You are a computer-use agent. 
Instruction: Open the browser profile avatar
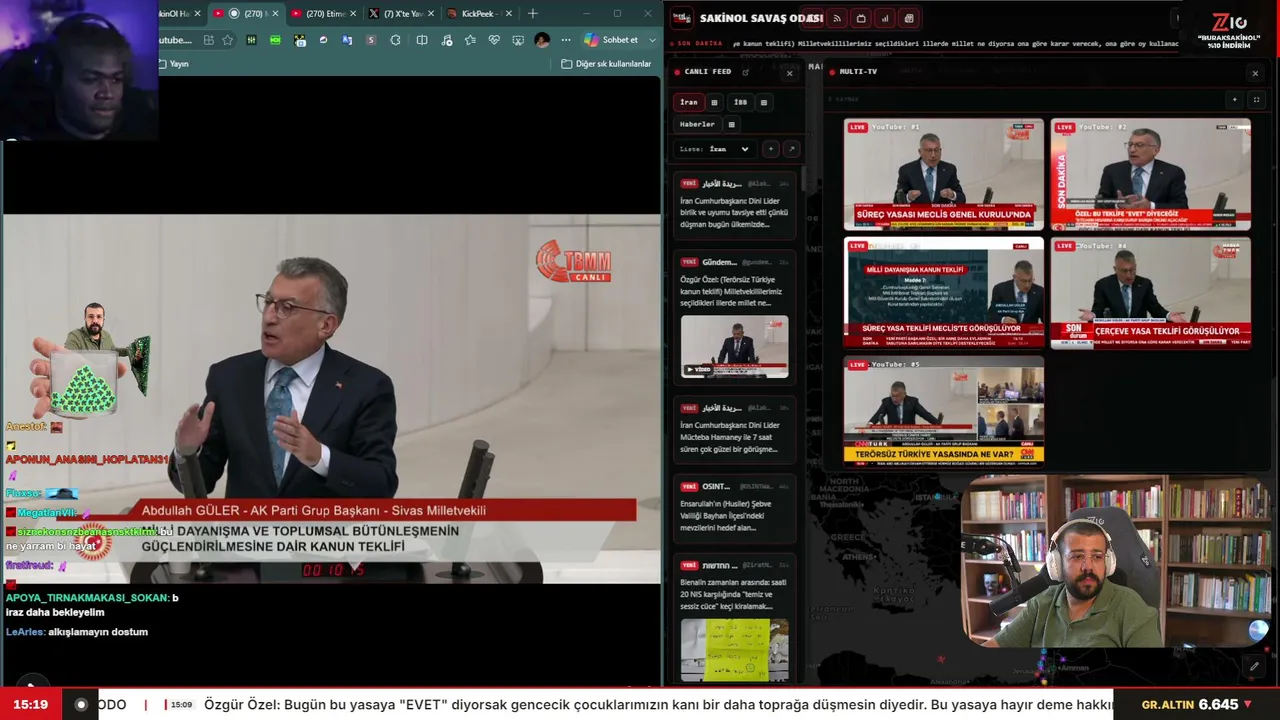pos(542,40)
